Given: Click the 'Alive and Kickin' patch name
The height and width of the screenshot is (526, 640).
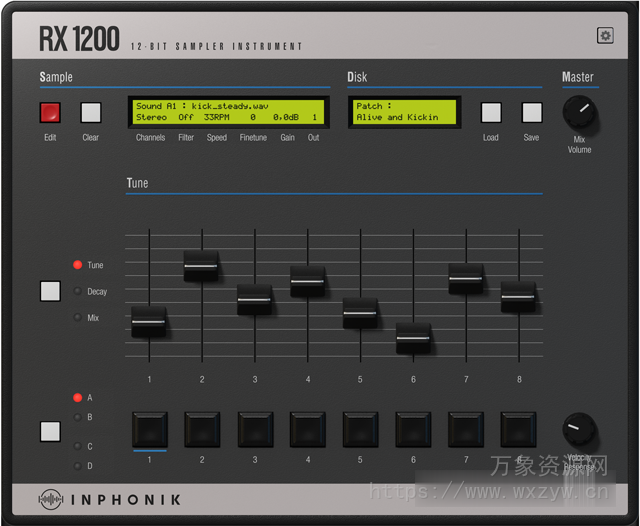Looking at the screenshot, I should (397, 118).
